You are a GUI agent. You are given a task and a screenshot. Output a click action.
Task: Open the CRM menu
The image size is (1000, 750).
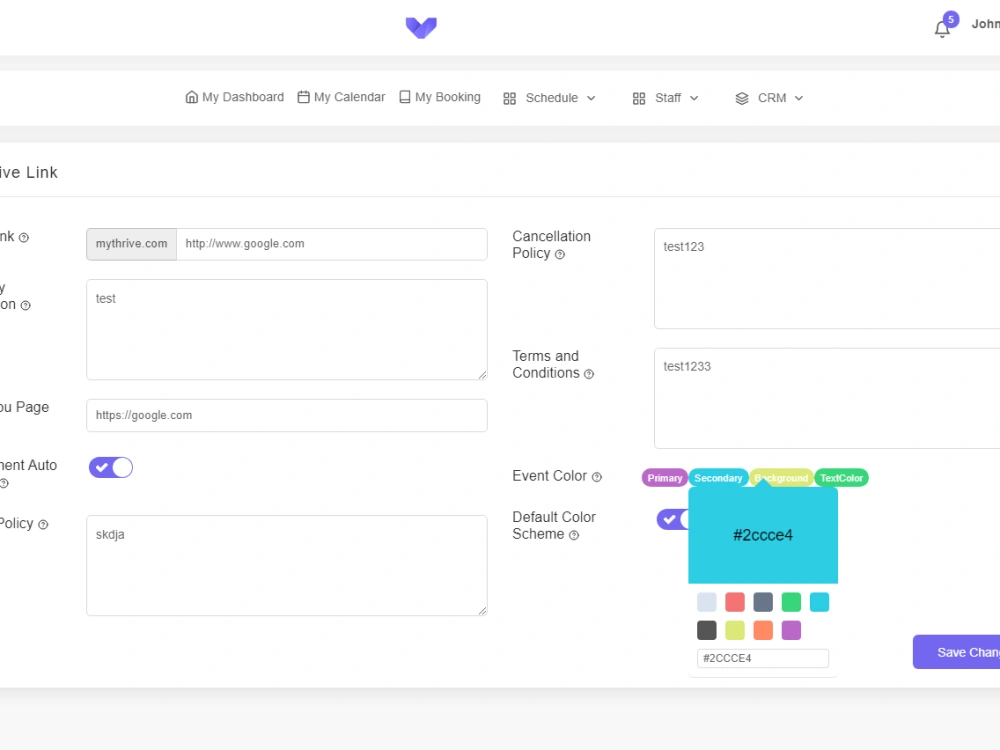pyautogui.click(x=769, y=98)
